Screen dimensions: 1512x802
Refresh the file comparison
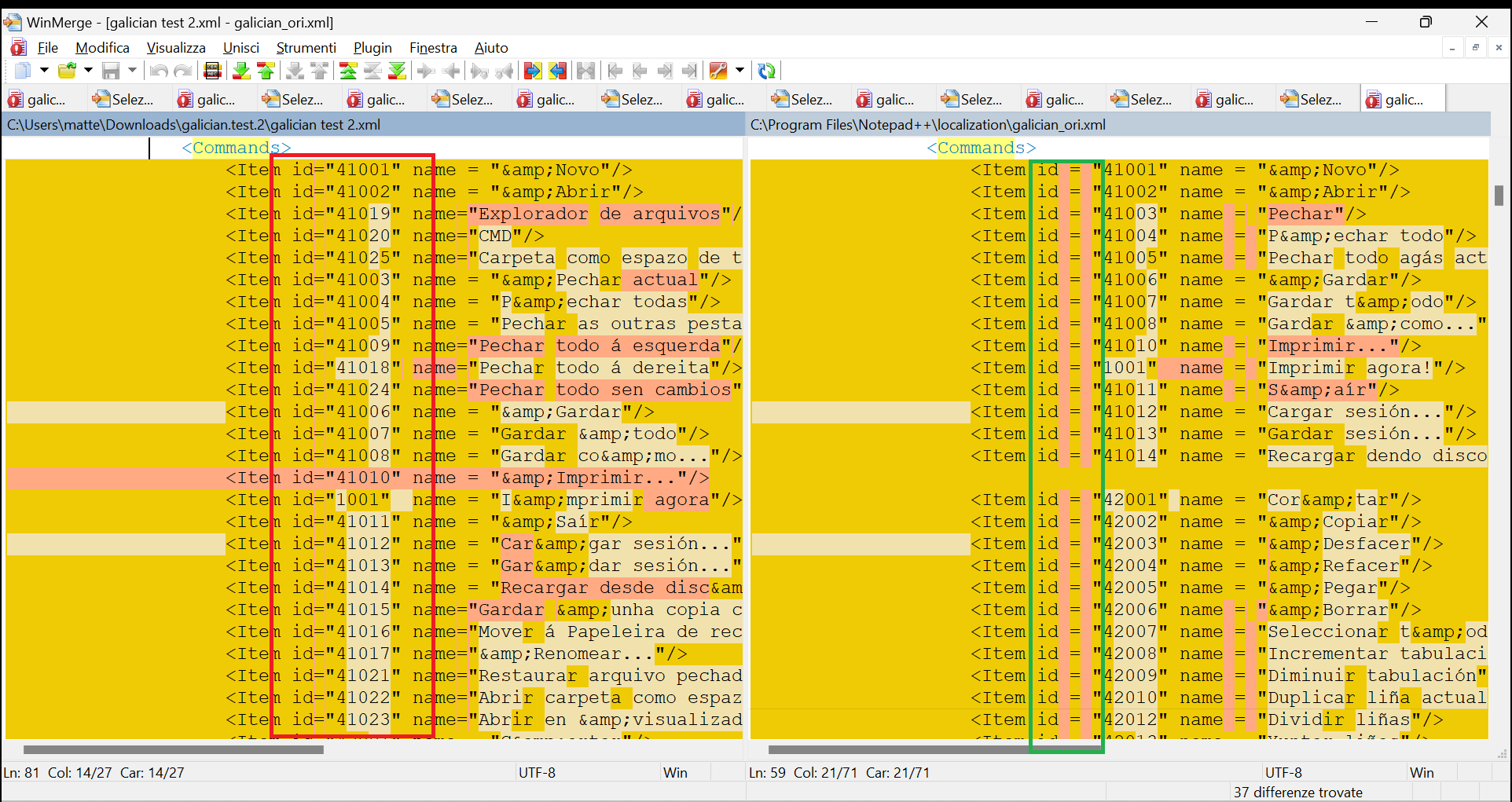click(766, 71)
